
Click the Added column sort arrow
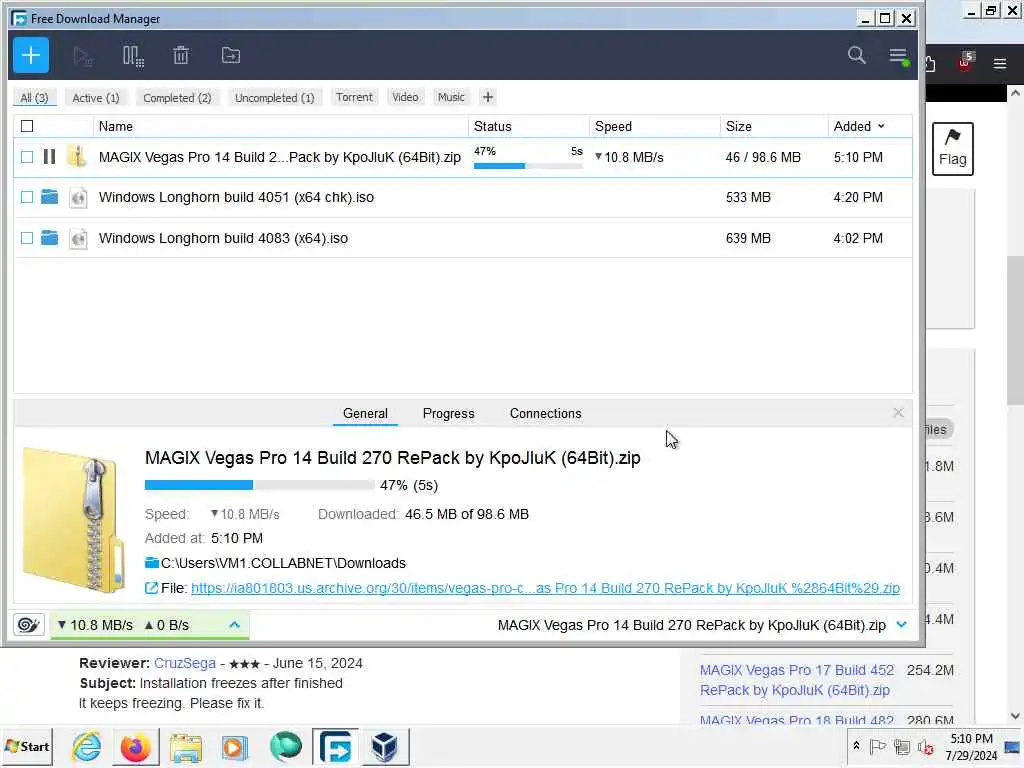tap(881, 126)
